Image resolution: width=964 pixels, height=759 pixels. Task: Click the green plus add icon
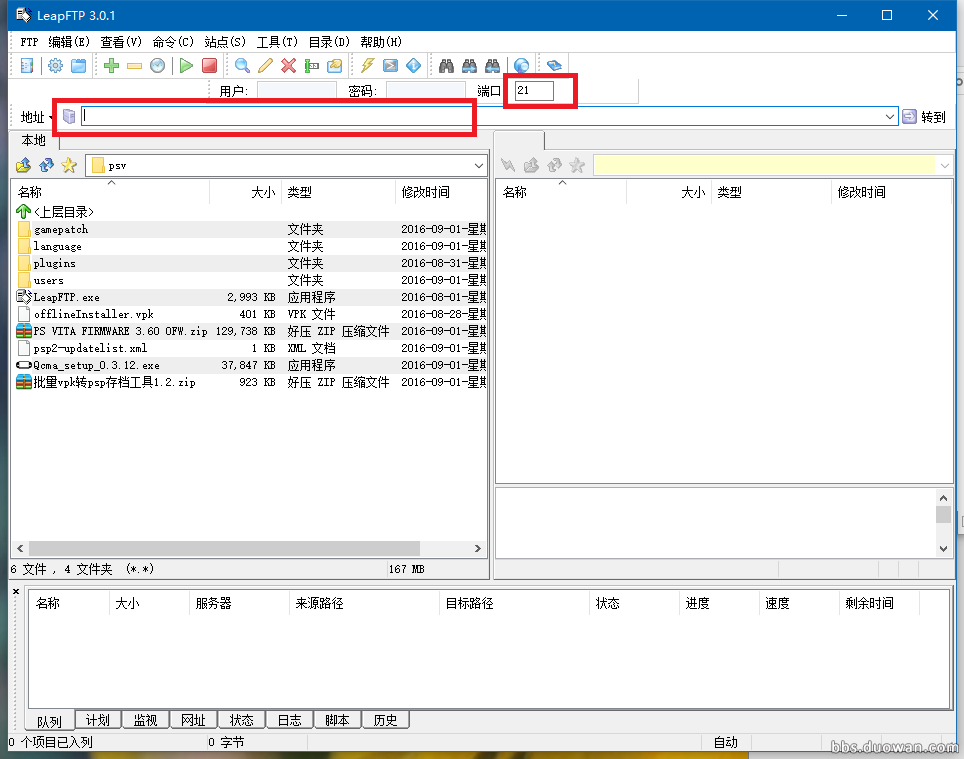(x=111, y=66)
